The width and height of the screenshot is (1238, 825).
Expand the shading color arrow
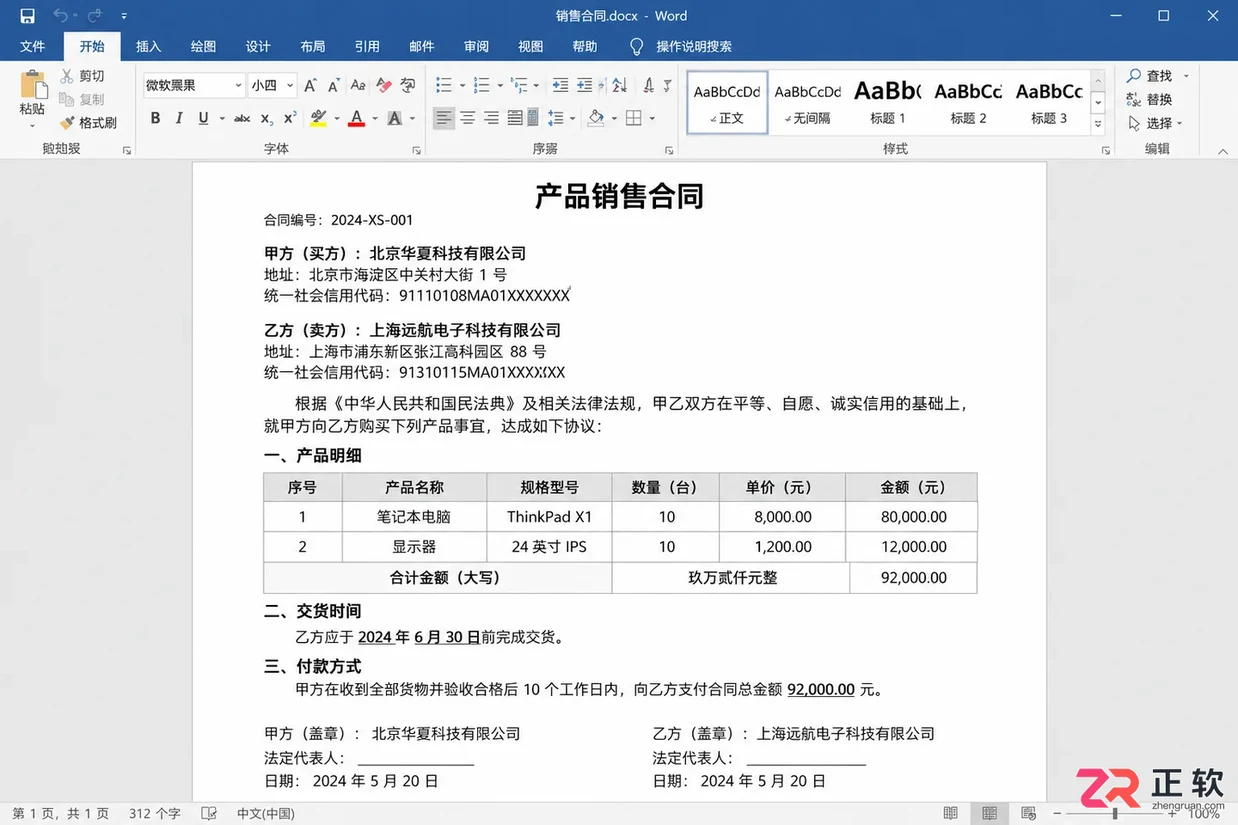tap(613, 118)
